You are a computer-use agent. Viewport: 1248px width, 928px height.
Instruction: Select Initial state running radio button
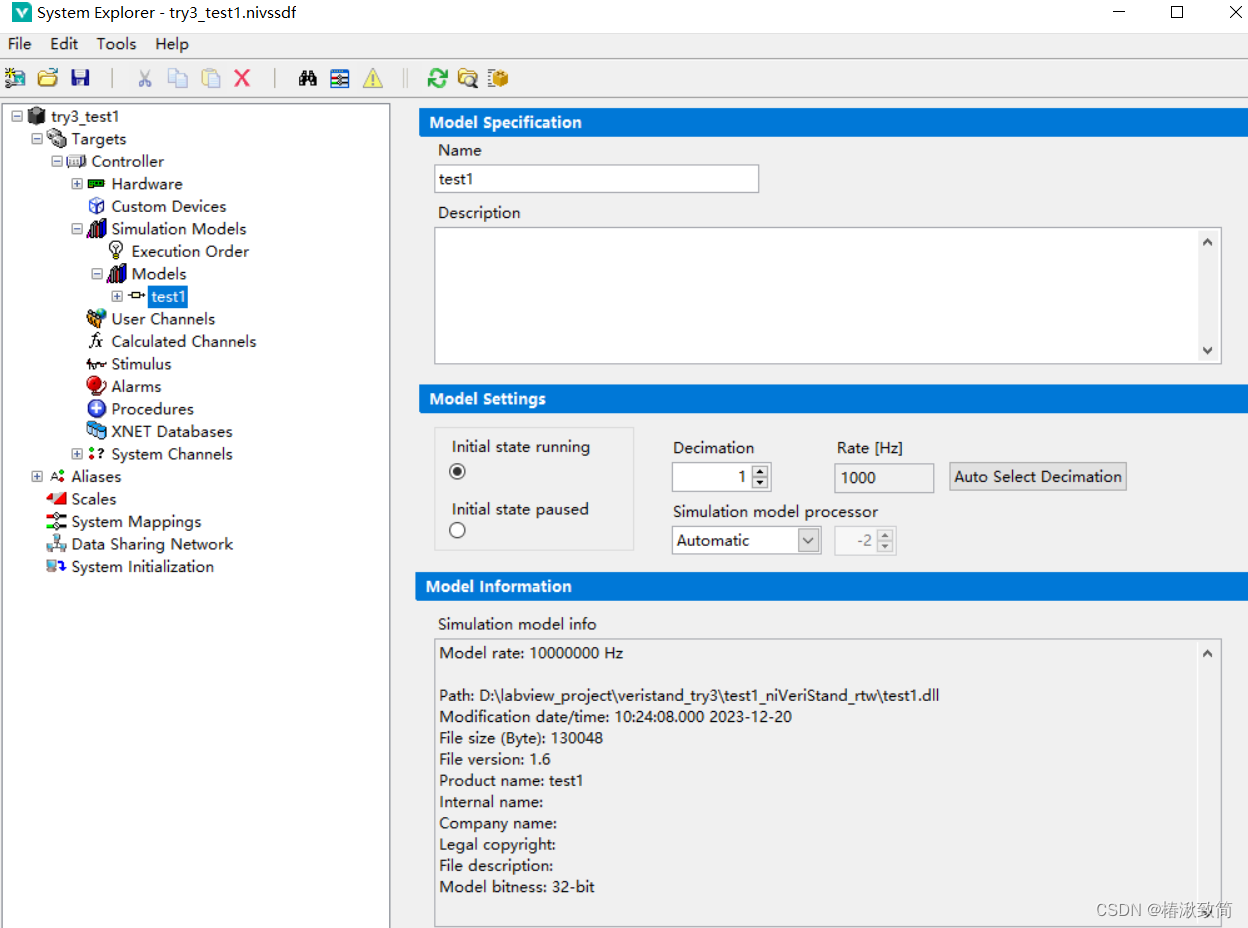point(457,471)
